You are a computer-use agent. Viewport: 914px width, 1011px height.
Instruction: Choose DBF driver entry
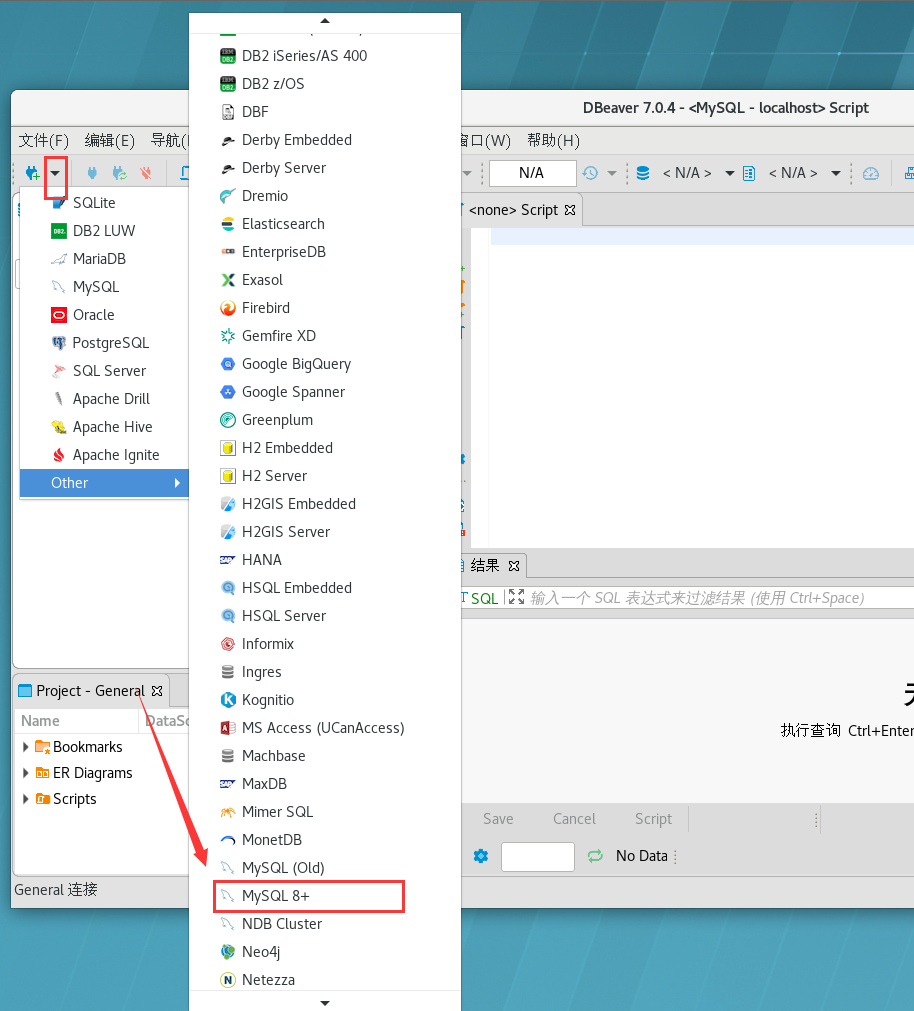coord(325,112)
